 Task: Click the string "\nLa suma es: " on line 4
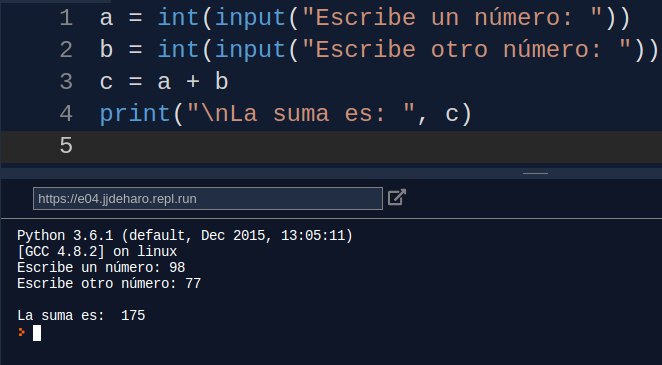(301, 114)
